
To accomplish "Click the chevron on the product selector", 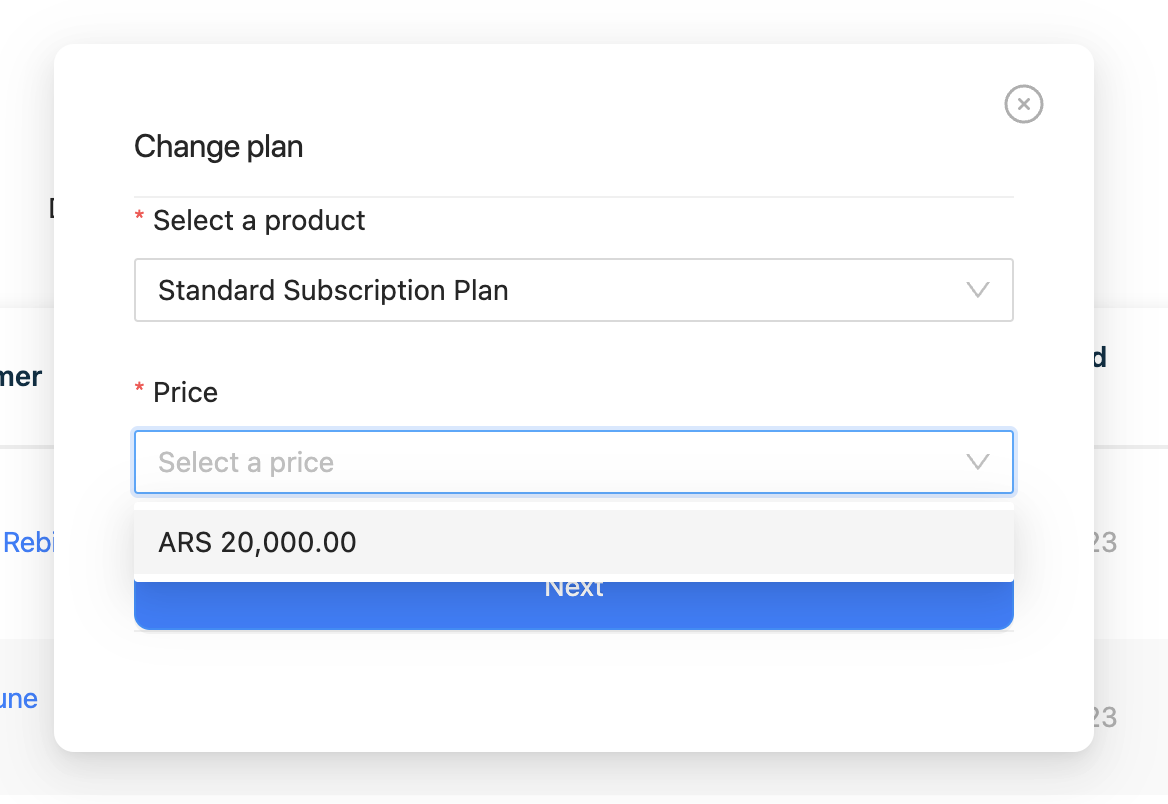I will click(x=977, y=290).
